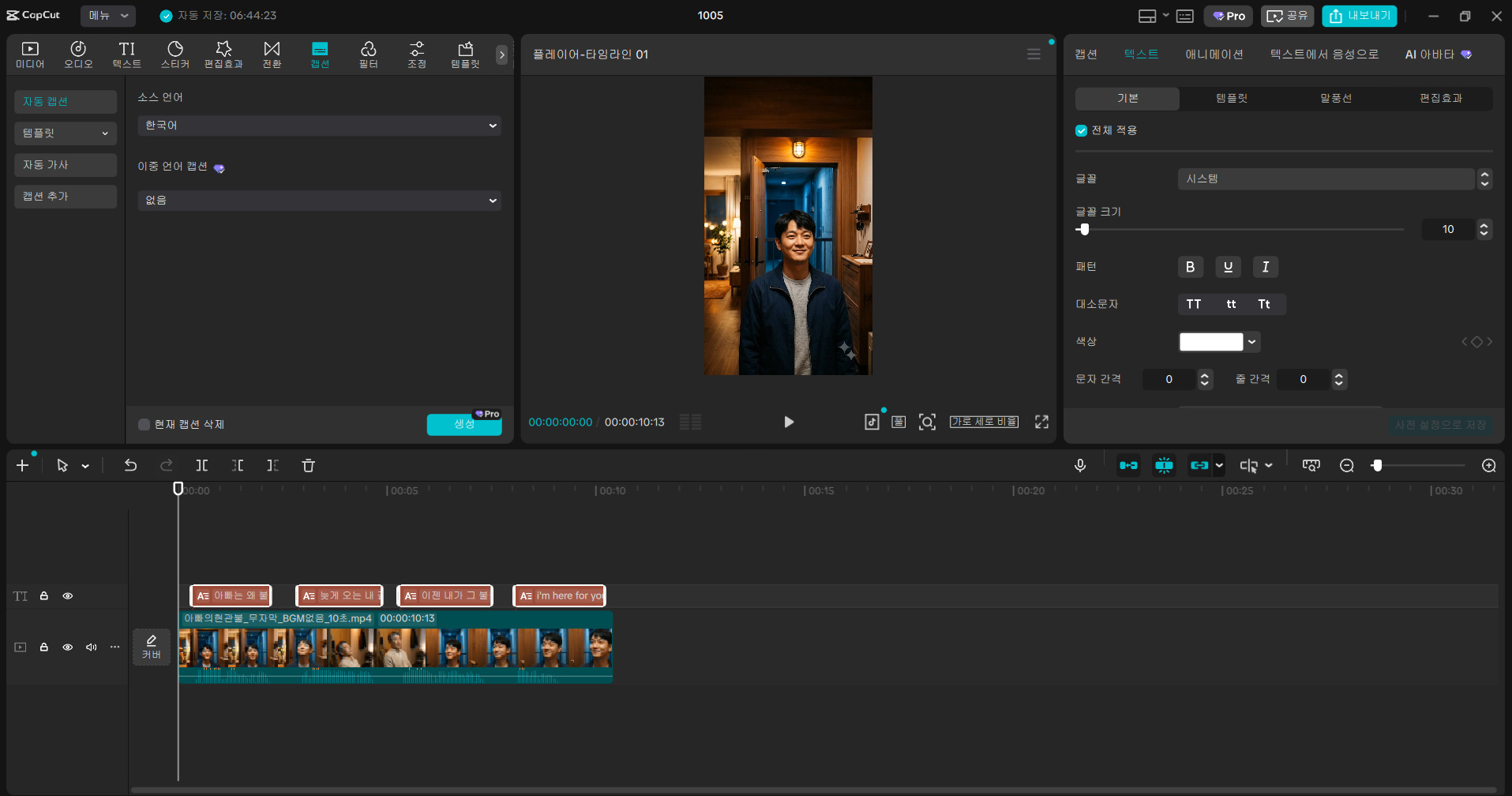Open the 전환 (Transitions) panel

272,54
